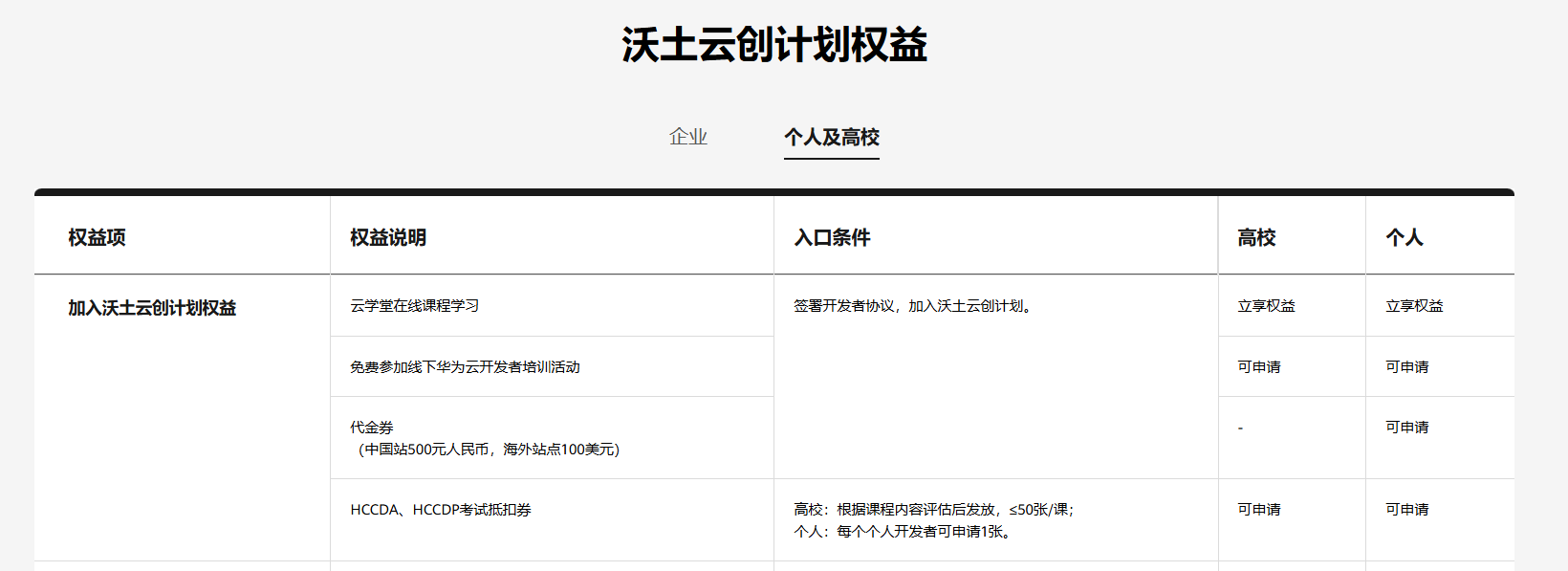Switch to the 企业 tab

[x=688, y=137]
